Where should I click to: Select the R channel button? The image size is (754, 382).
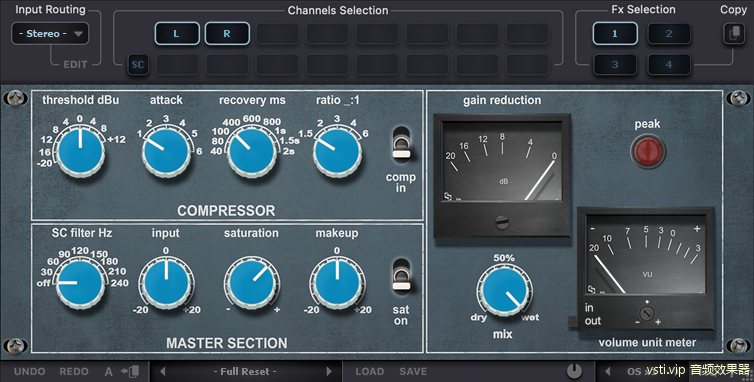(227, 34)
